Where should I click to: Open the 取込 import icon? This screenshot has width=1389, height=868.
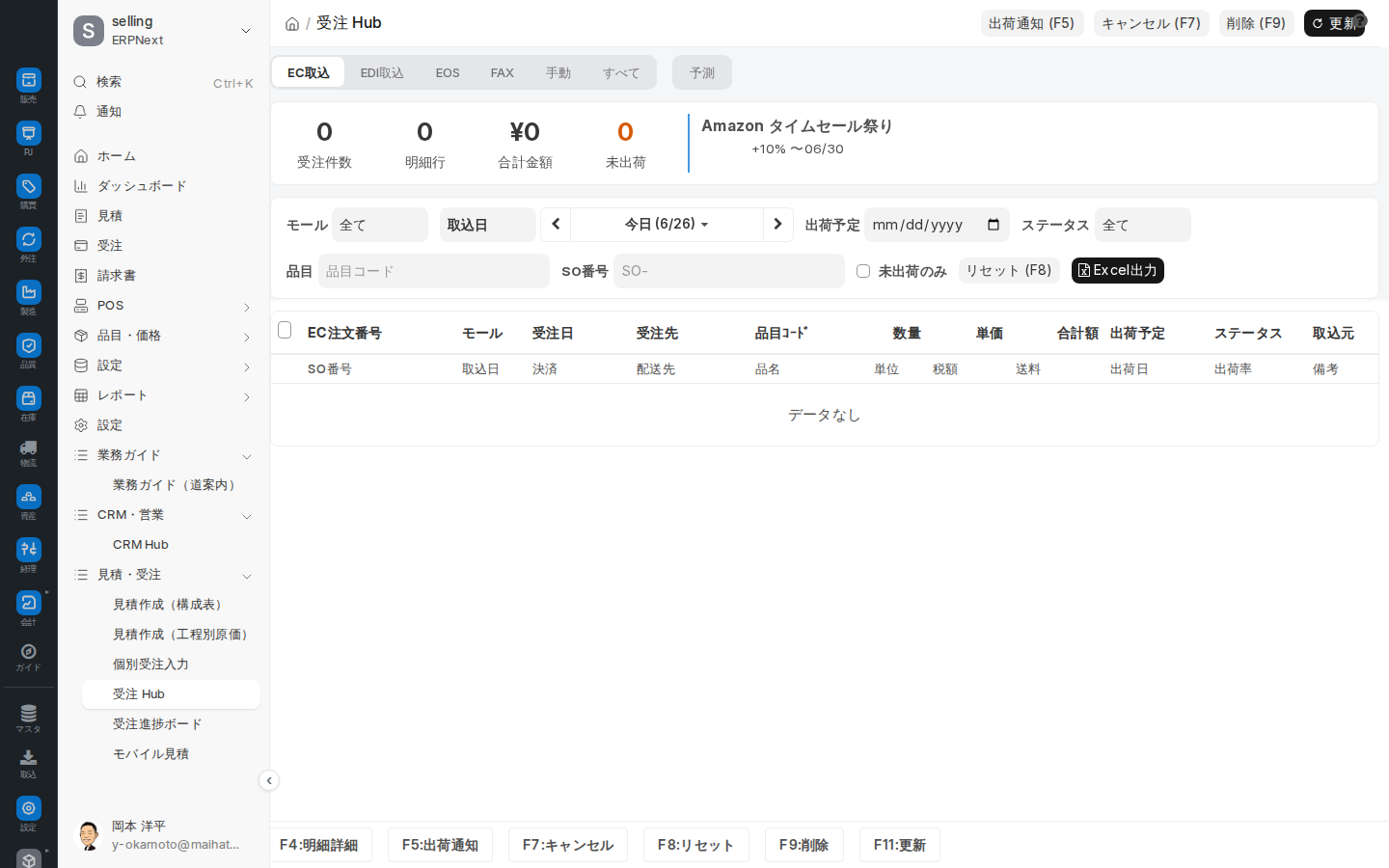pos(28,759)
